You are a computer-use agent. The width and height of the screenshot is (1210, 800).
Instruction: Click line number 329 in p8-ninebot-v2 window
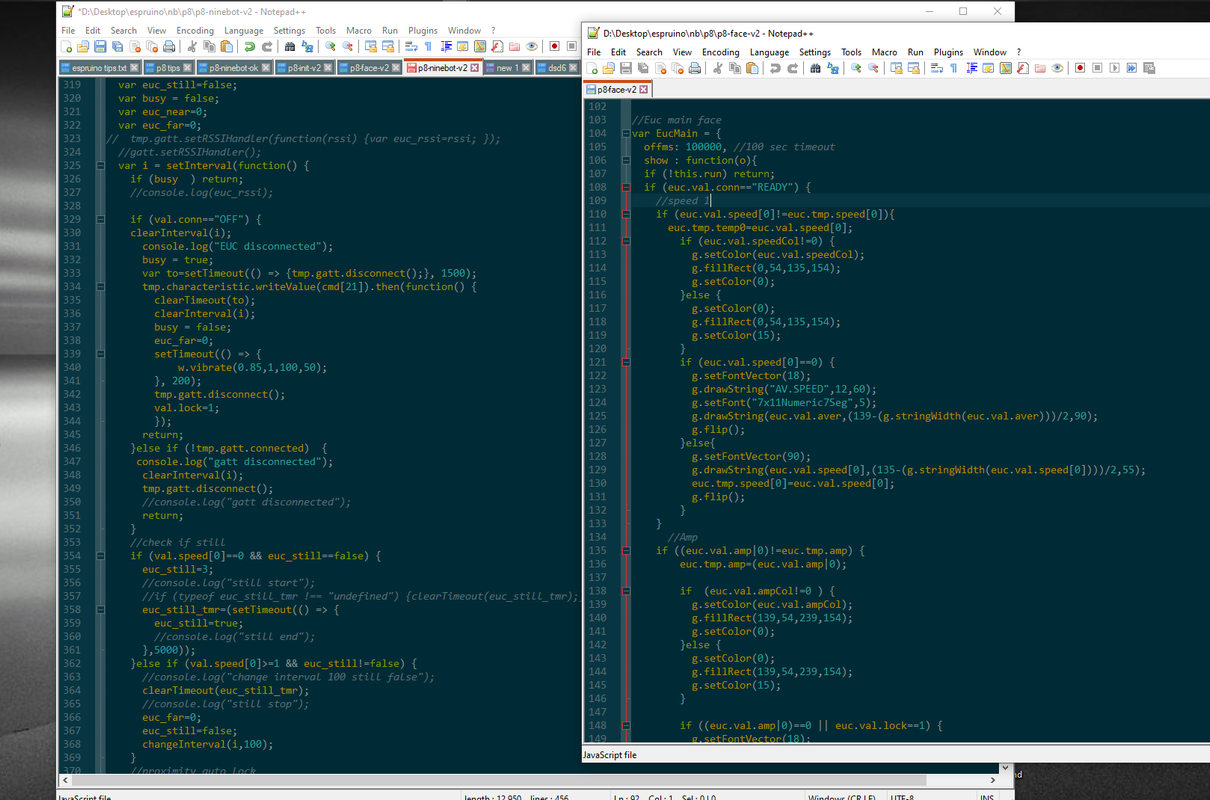(72, 219)
